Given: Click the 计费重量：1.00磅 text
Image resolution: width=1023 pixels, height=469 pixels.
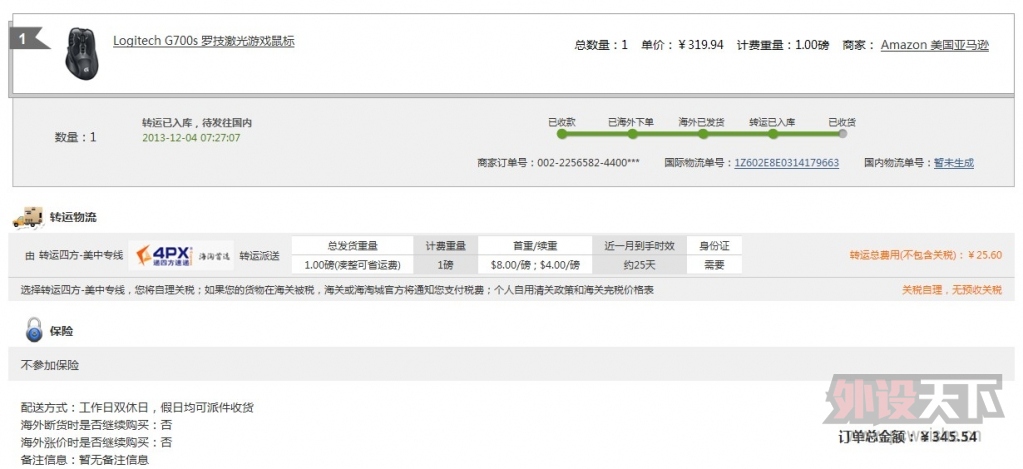Looking at the screenshot, I should coord(783,45).
